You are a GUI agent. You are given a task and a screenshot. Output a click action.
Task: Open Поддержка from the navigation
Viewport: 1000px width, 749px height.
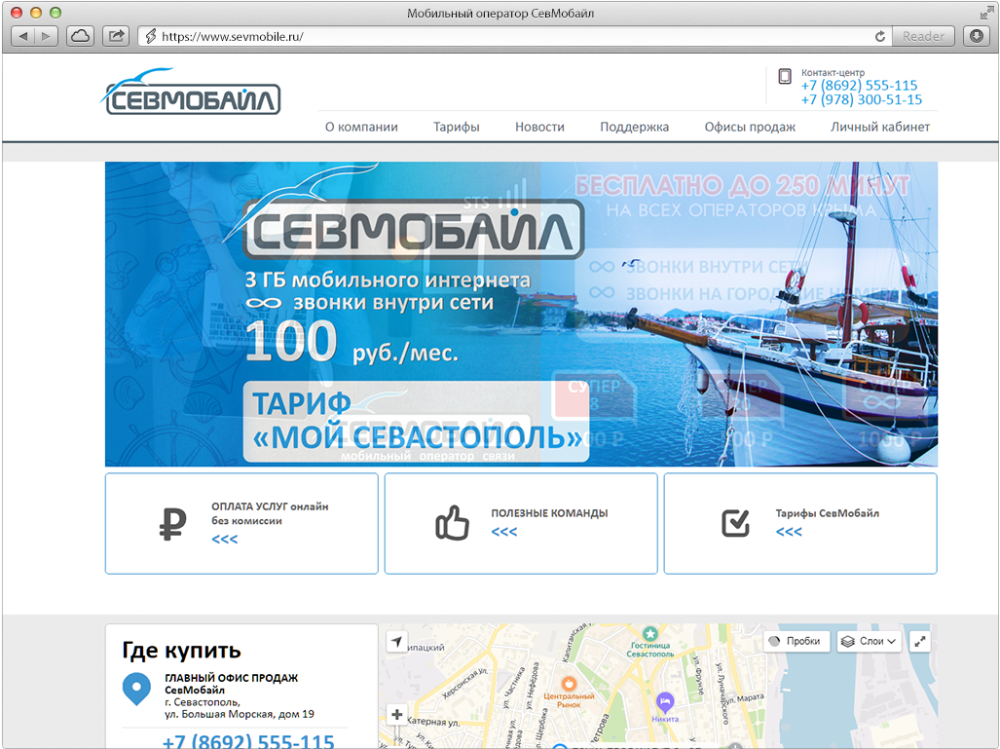point(633,127)
